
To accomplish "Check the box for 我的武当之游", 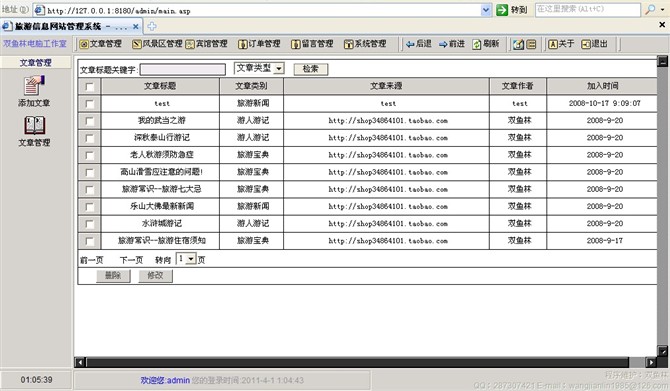I will tap(89, 121).
